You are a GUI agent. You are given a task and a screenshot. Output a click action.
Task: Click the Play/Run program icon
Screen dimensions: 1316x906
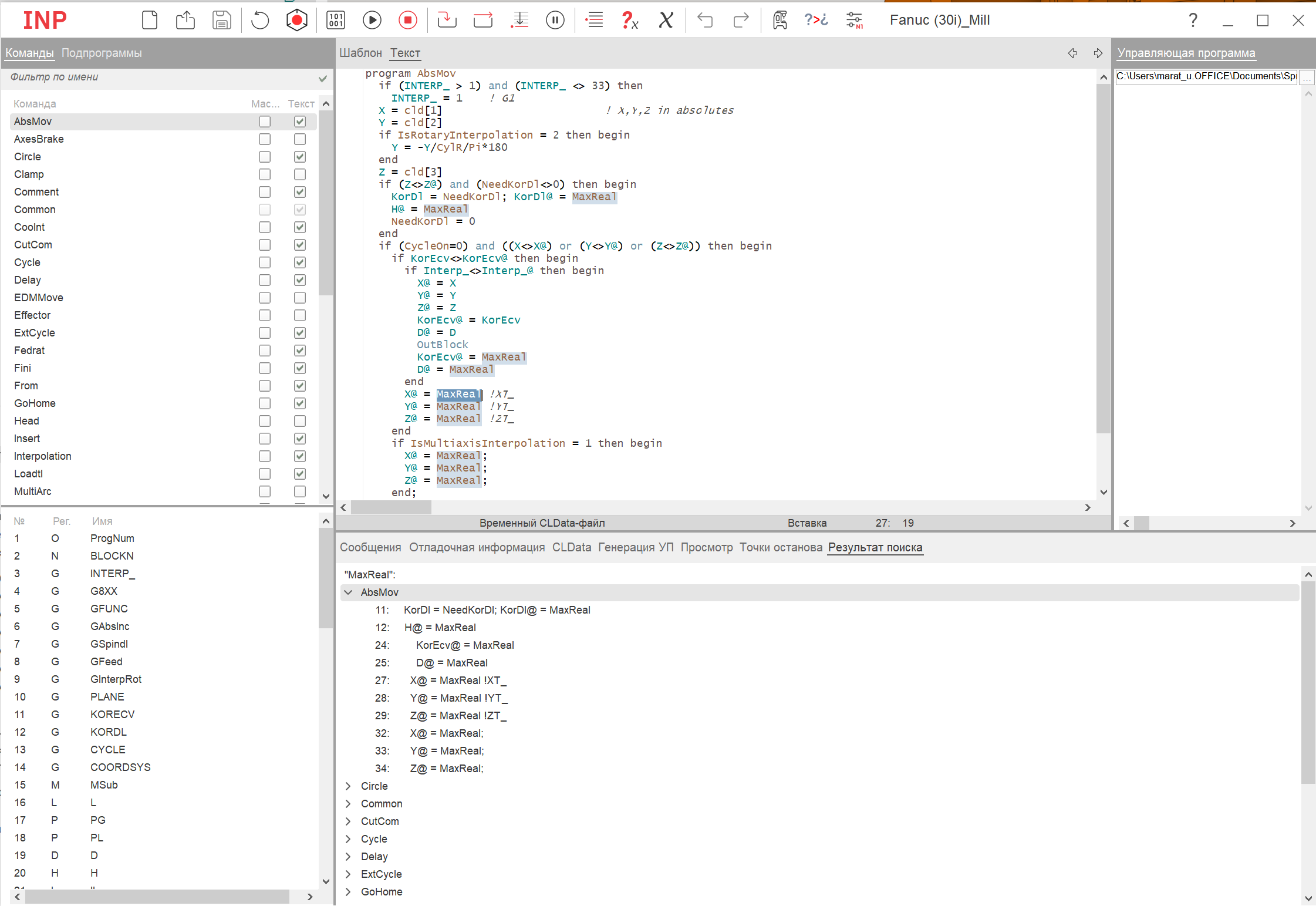click(371, 20)
